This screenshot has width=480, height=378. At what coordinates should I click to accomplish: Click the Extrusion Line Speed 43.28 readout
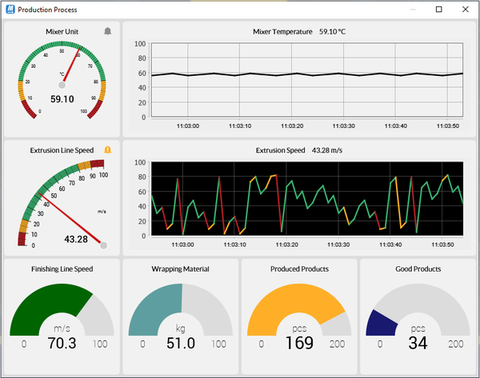[x=76, y=239]
